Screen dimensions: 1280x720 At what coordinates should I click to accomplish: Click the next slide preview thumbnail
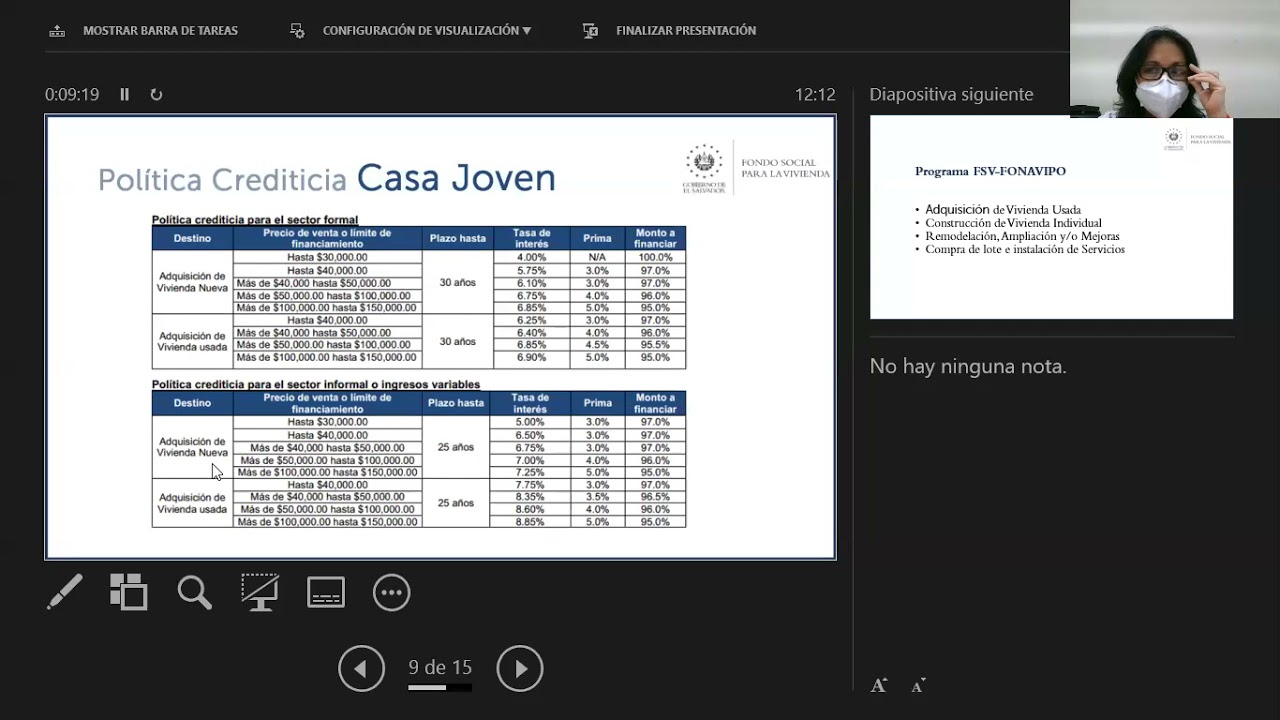pyautogui.click(x=1051, y=217)
